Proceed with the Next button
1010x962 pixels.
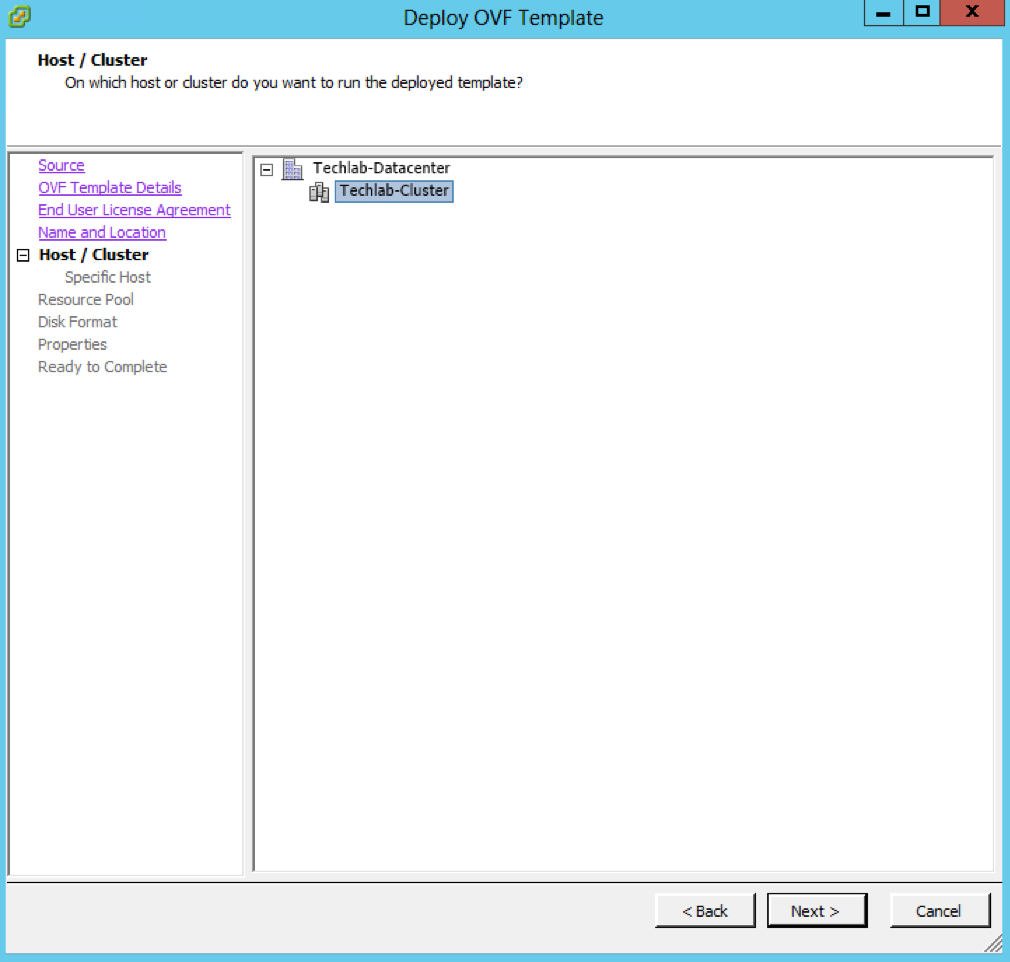pos(817,910)
